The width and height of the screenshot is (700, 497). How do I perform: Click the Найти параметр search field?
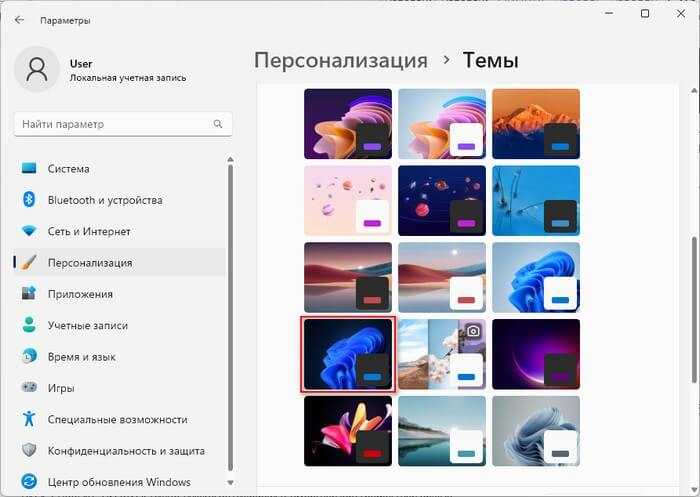coord(123,124)
